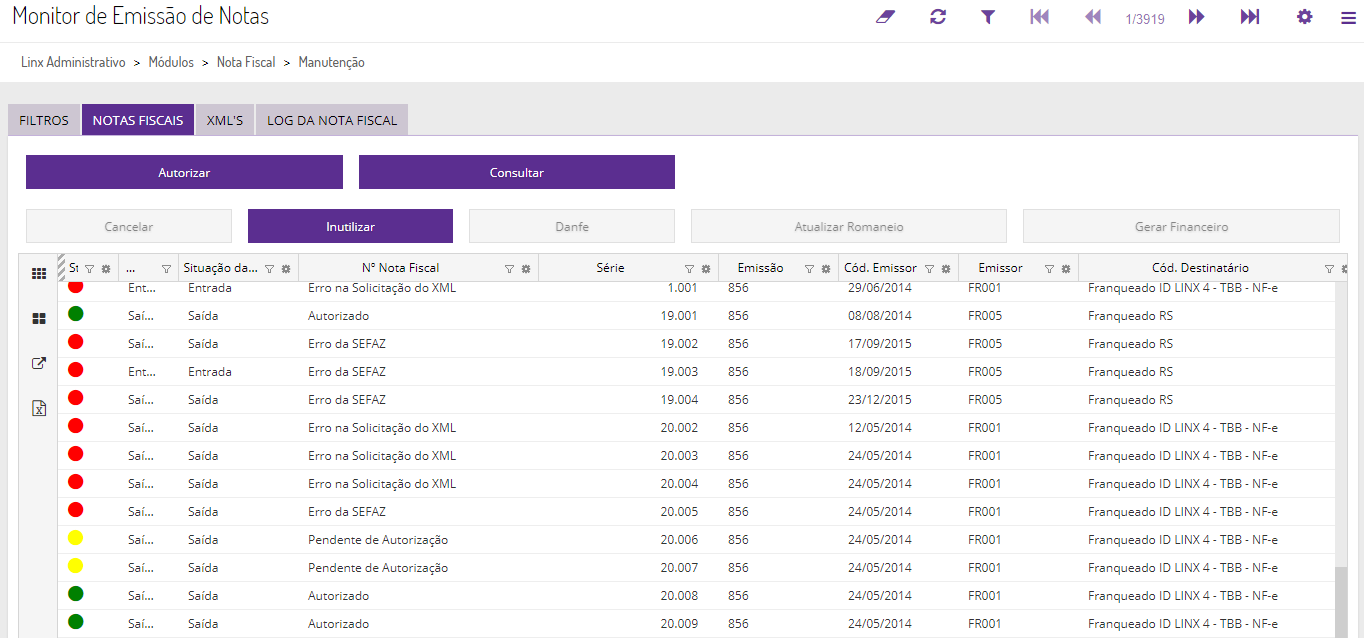Filter the Cód. Destinatário column
Screen dimensions: 1364x638
coord(1329,269)
